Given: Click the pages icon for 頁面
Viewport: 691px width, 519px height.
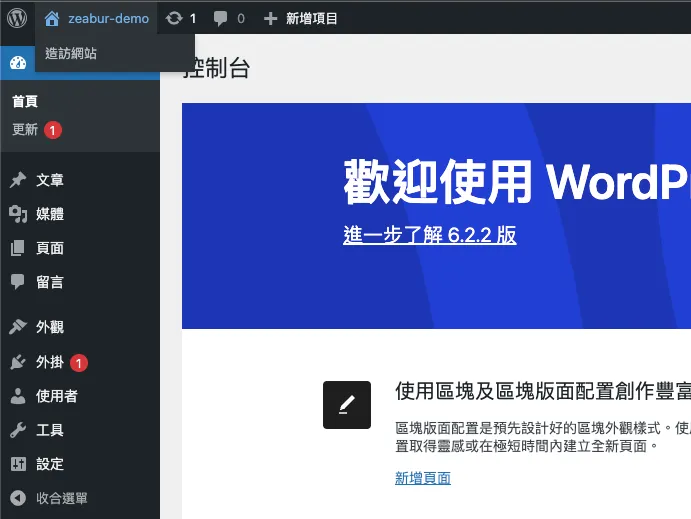Looking at the screenshot, I should pos(18,248).
